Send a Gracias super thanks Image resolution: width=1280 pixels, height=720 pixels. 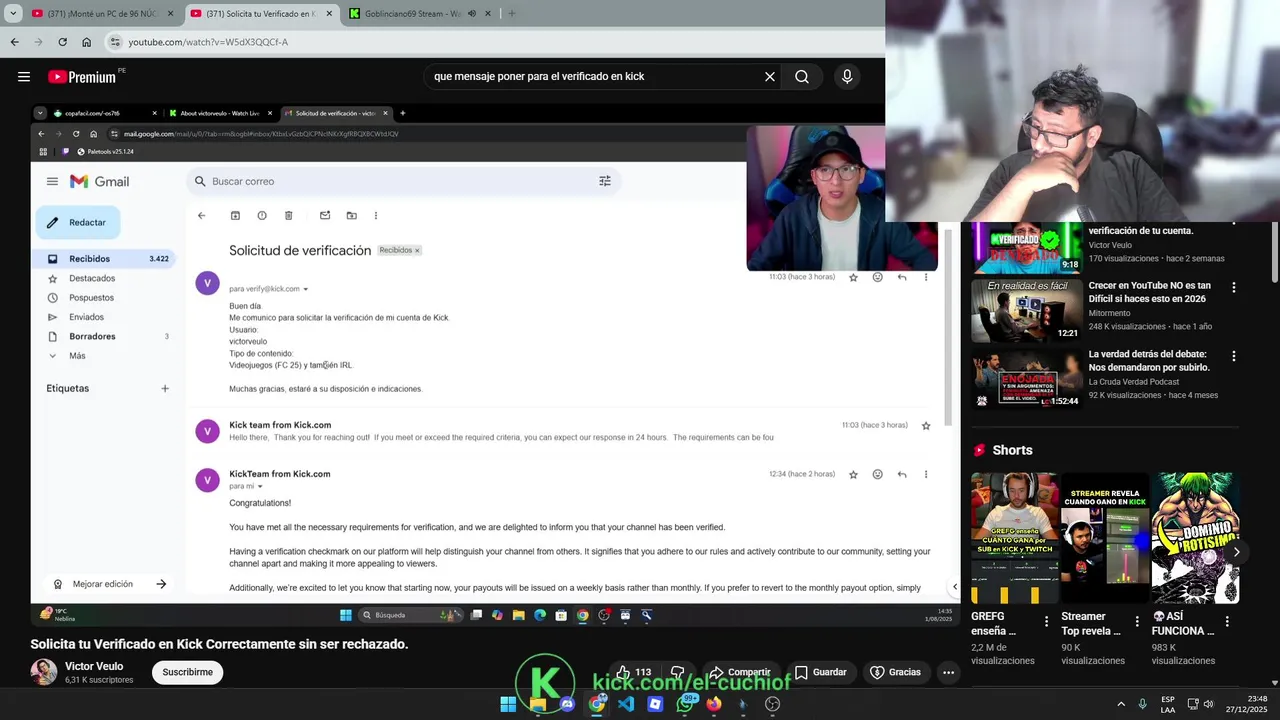pyautogui.click(x=895, y=672)
